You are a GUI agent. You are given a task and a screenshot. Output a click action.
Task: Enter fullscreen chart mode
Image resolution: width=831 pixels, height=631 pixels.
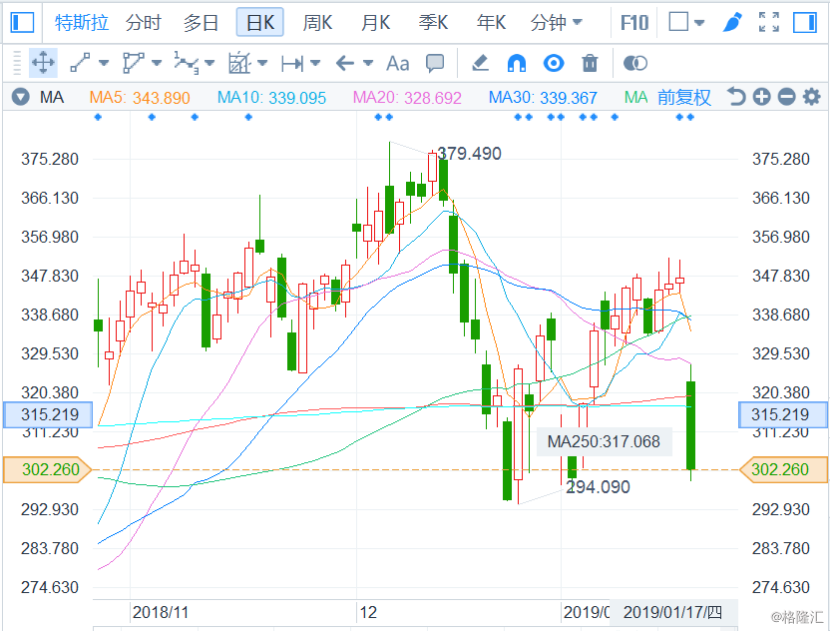[768, 22]
